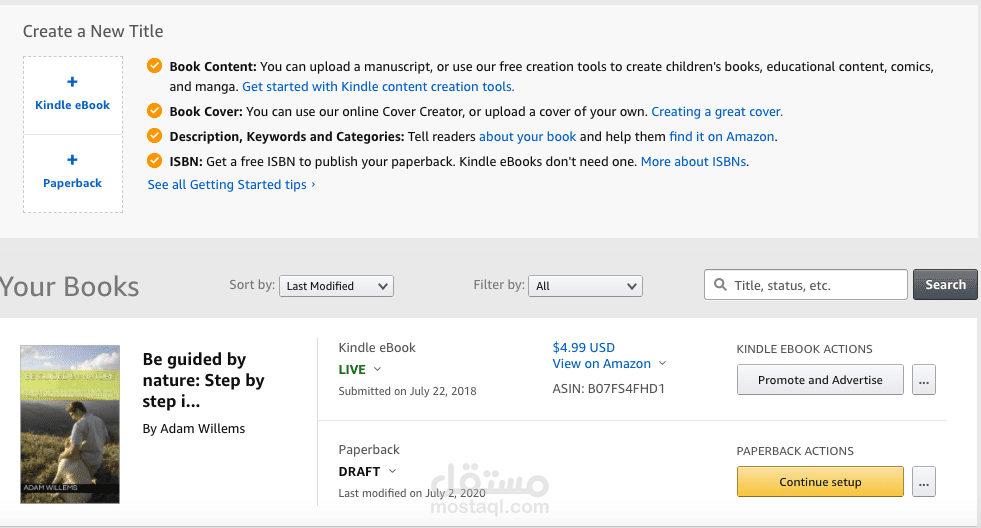Image resolution: width=981 pixels, height=528 pixels.
Task: Click the plus icon for Paperback
Action: [x=72, y=161]
